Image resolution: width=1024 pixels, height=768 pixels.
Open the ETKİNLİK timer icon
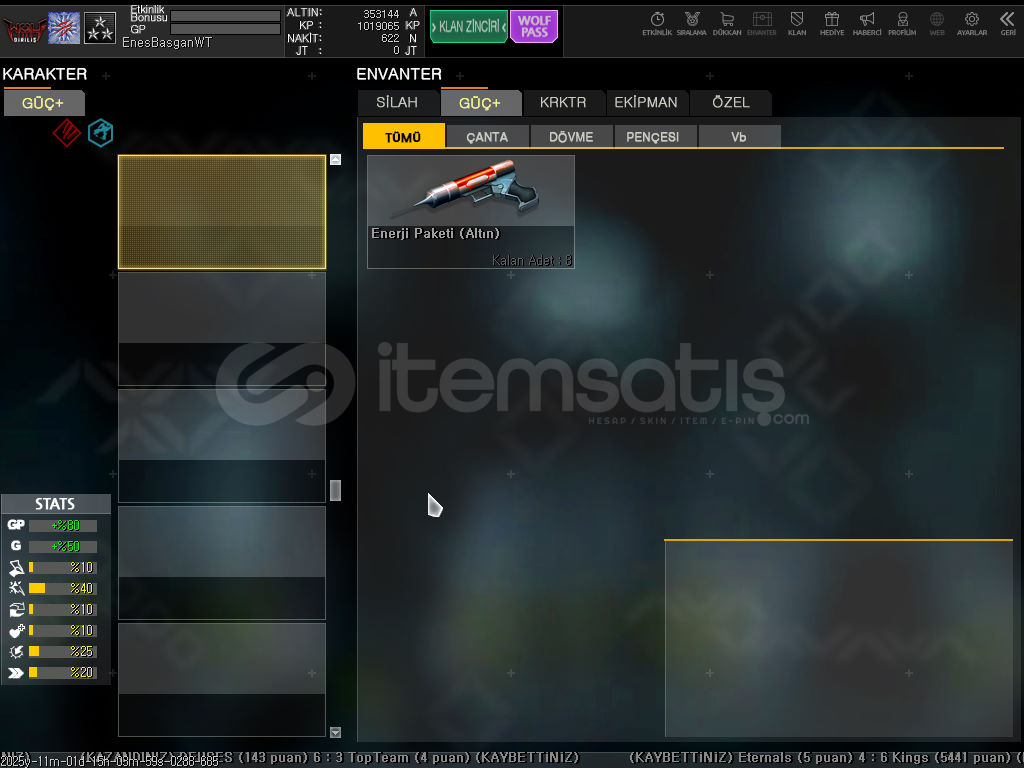pos(657,24)
